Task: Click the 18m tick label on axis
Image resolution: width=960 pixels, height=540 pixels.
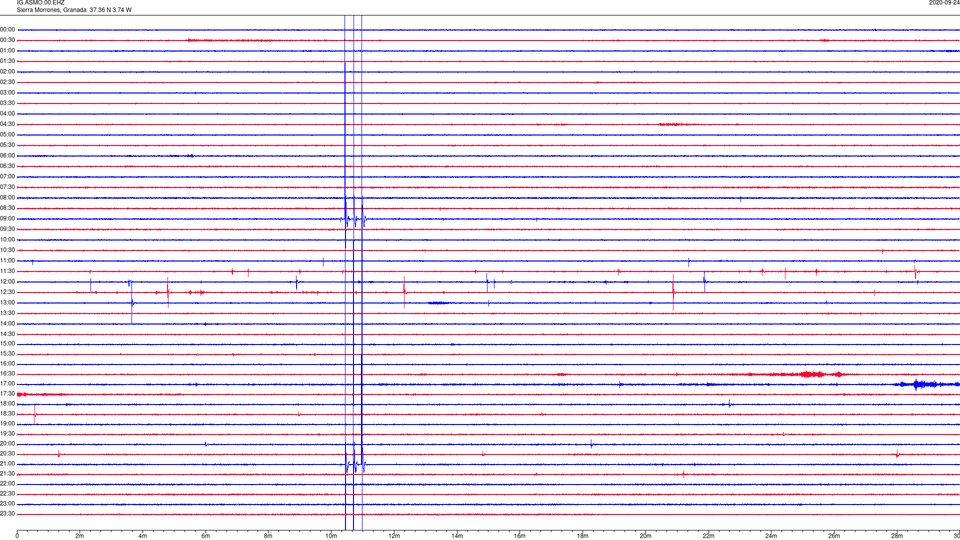Action: pyautogui.click(x=583, y=536)
